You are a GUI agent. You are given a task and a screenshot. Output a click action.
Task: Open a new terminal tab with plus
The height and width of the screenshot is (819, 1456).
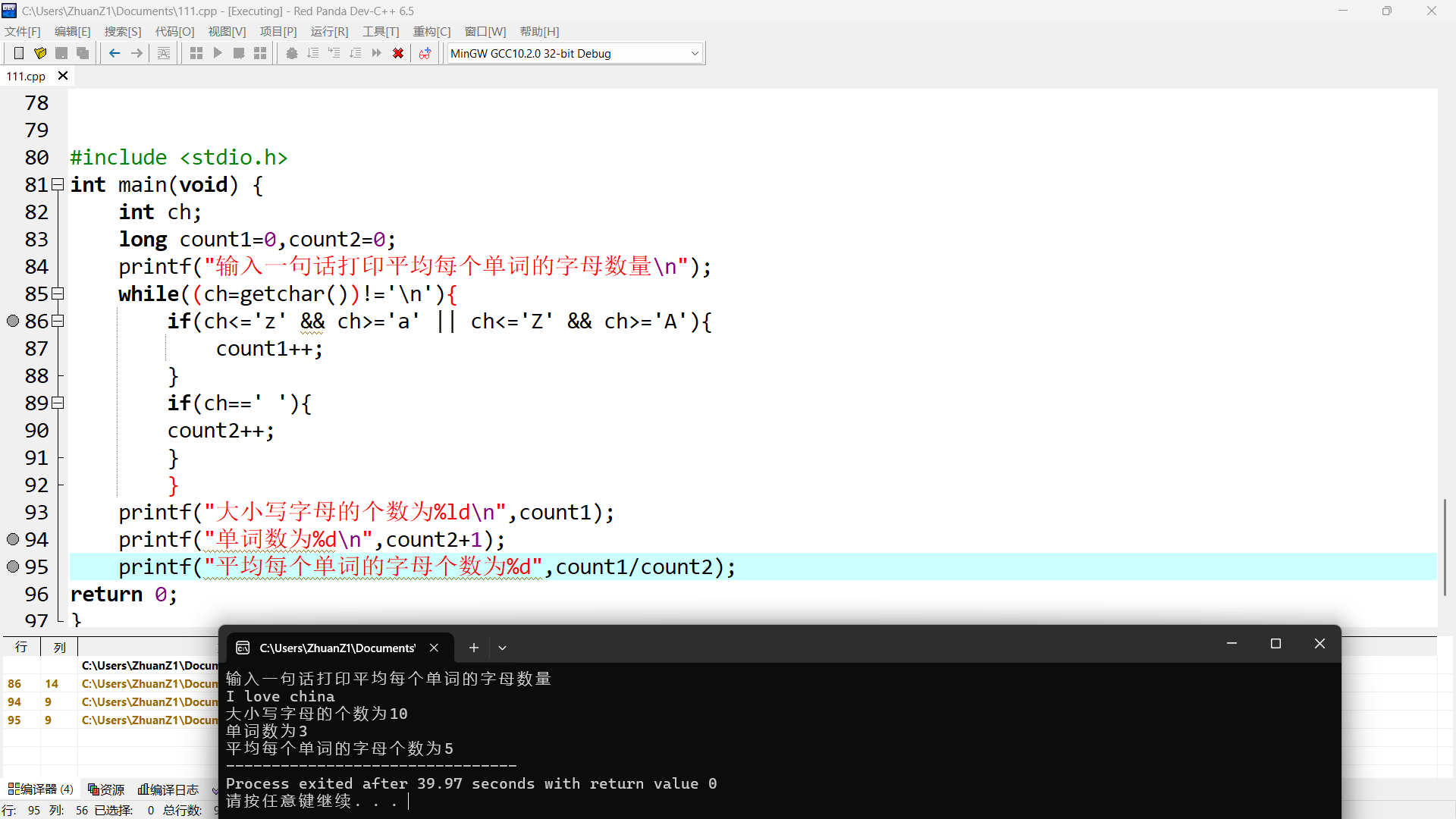click(x=474, y=648)
